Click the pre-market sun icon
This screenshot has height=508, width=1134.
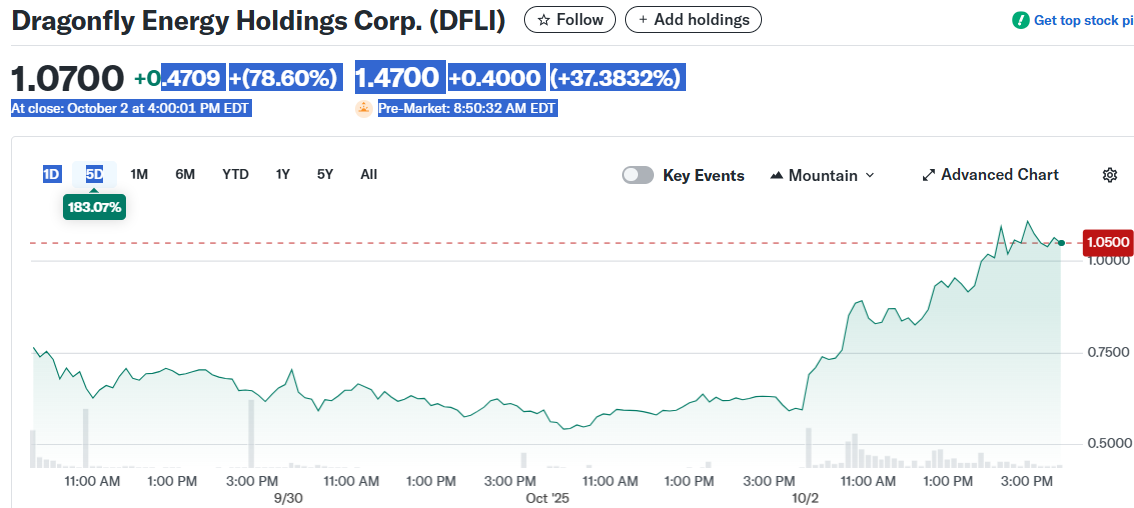point(364,108)
